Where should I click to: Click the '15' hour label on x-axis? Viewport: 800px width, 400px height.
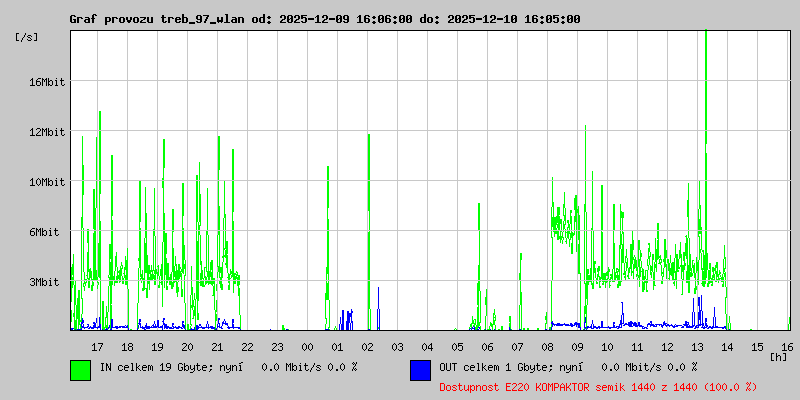click(758, 347)
